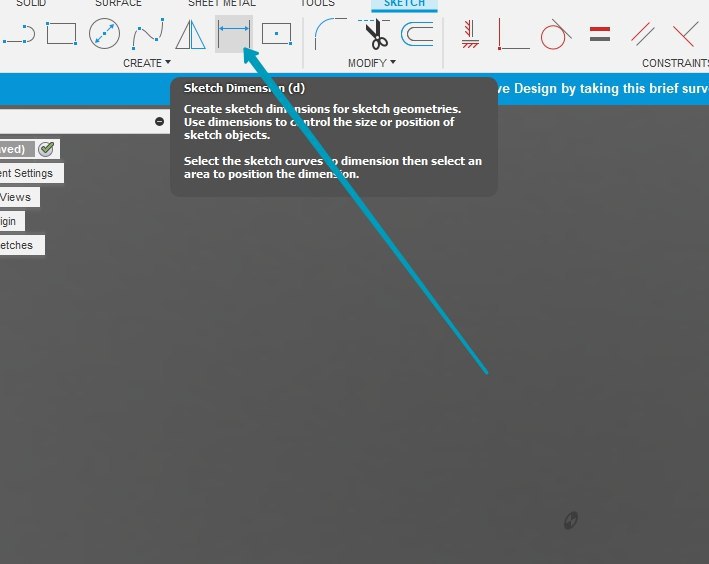Image resolution: width=709 pixels, height=564 pixels.
Task: Select the Rectangle sketch tool
Action: point(61,33)
